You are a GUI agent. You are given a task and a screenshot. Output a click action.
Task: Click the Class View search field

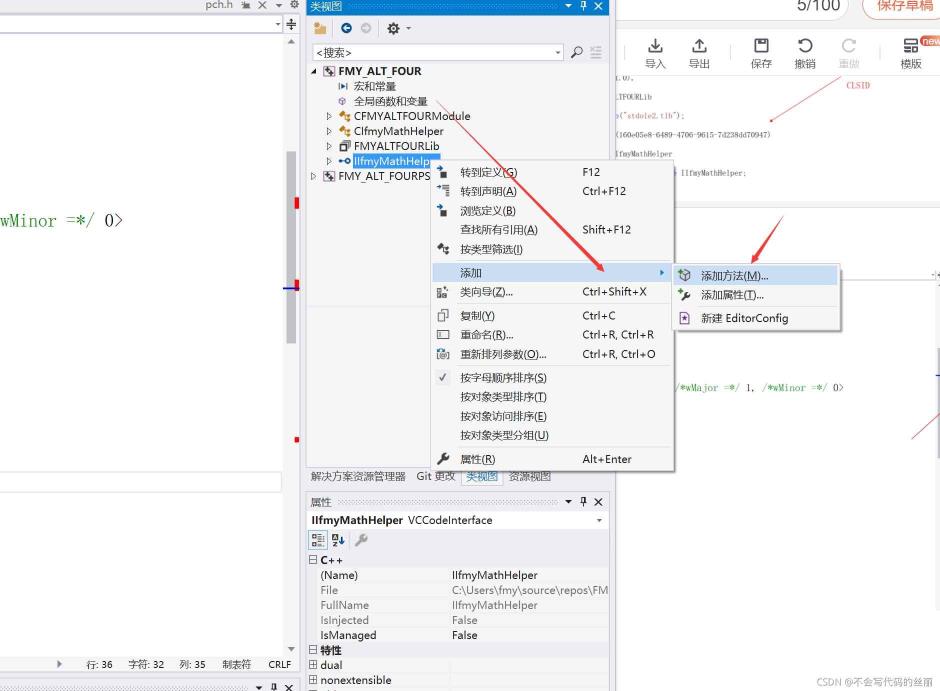(x=433, y=53)
